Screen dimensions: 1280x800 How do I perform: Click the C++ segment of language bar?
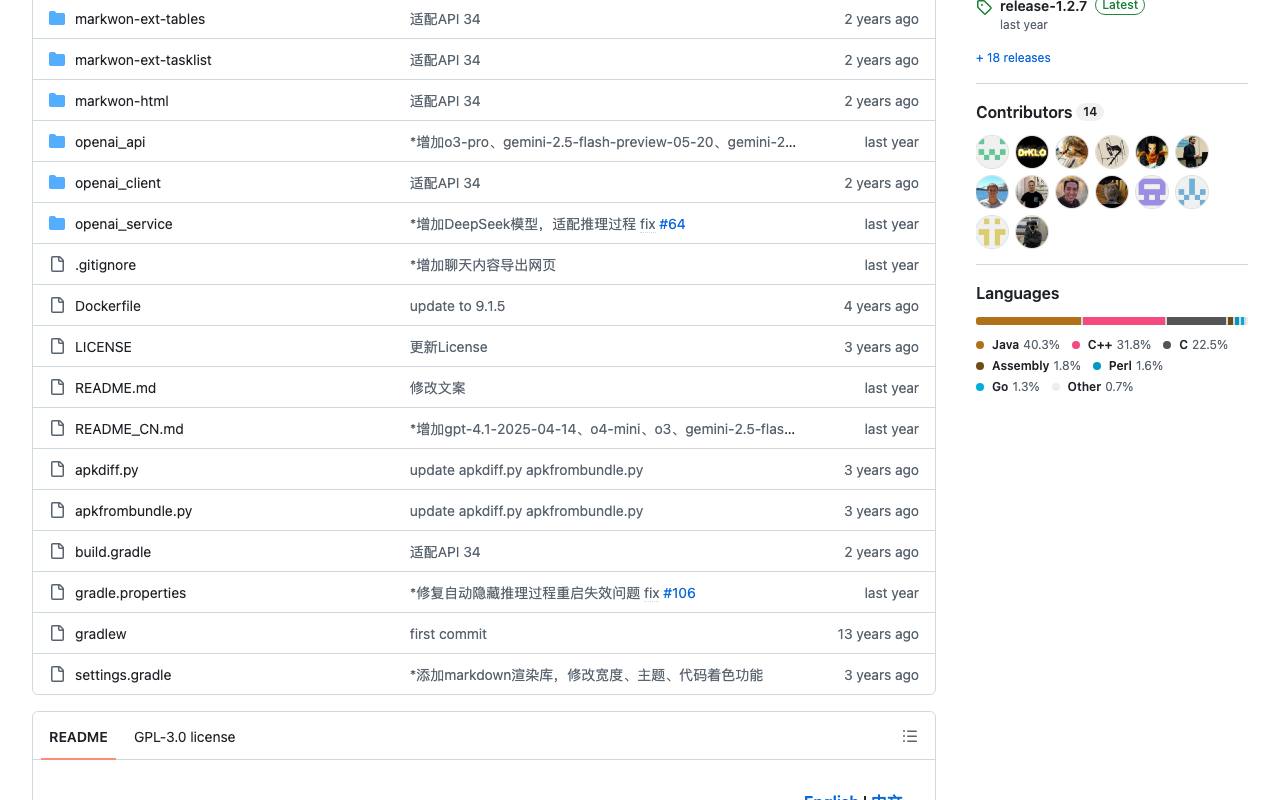pyautogui.click(x=1124, y=321)
